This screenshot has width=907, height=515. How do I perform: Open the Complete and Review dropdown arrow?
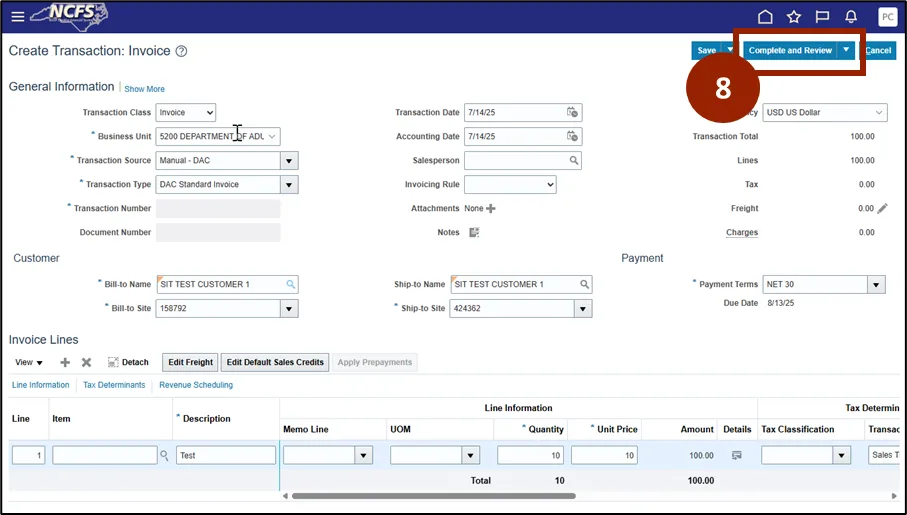847,50
